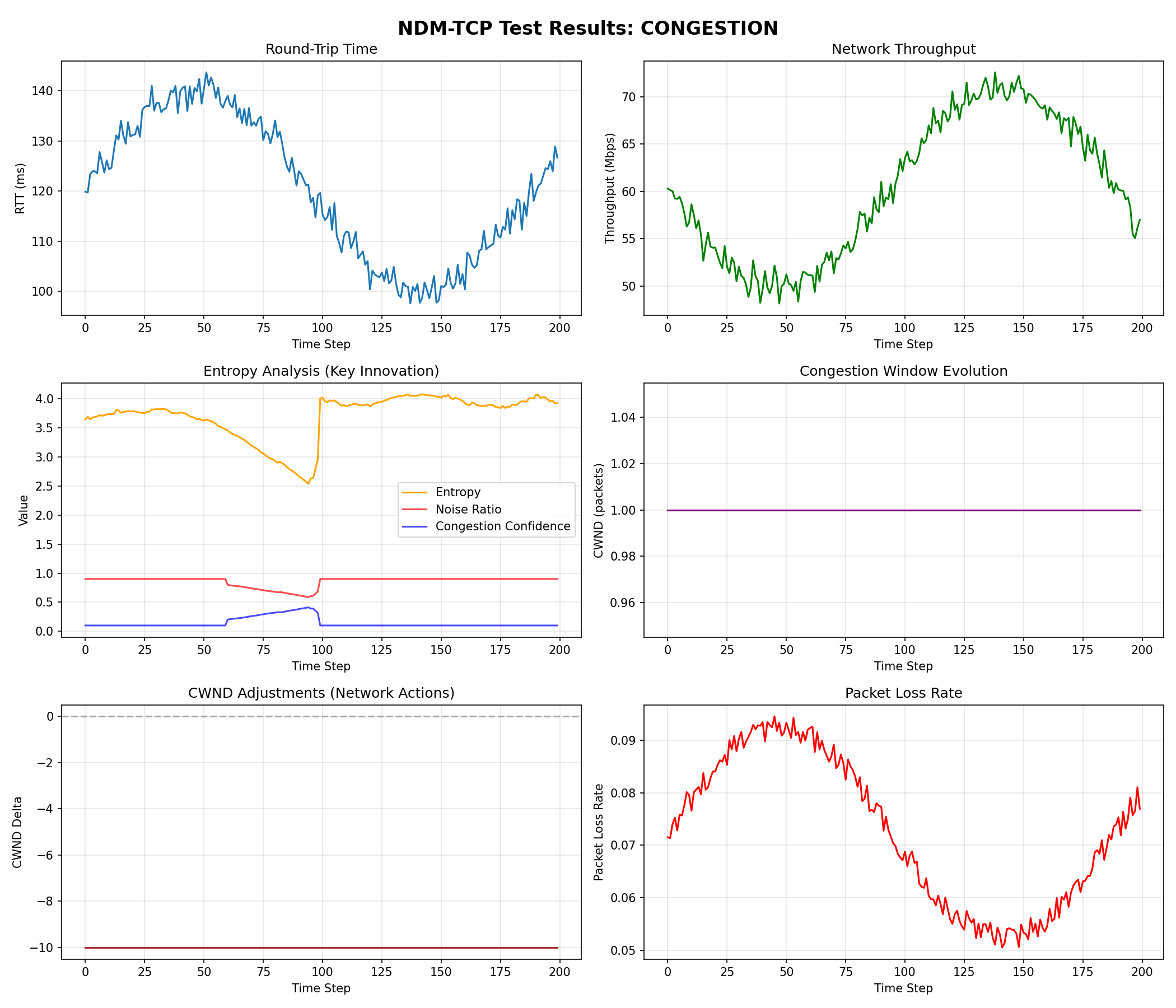Image resolution: width=1176 pixels, height=1008 pixels.
Task: Click the 1.04 tick on CWND chart
Action: coord(622,418)
